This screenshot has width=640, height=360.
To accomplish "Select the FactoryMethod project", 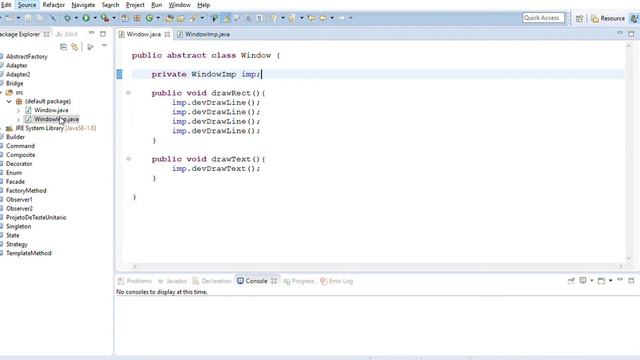I will [x=26, y=191].
